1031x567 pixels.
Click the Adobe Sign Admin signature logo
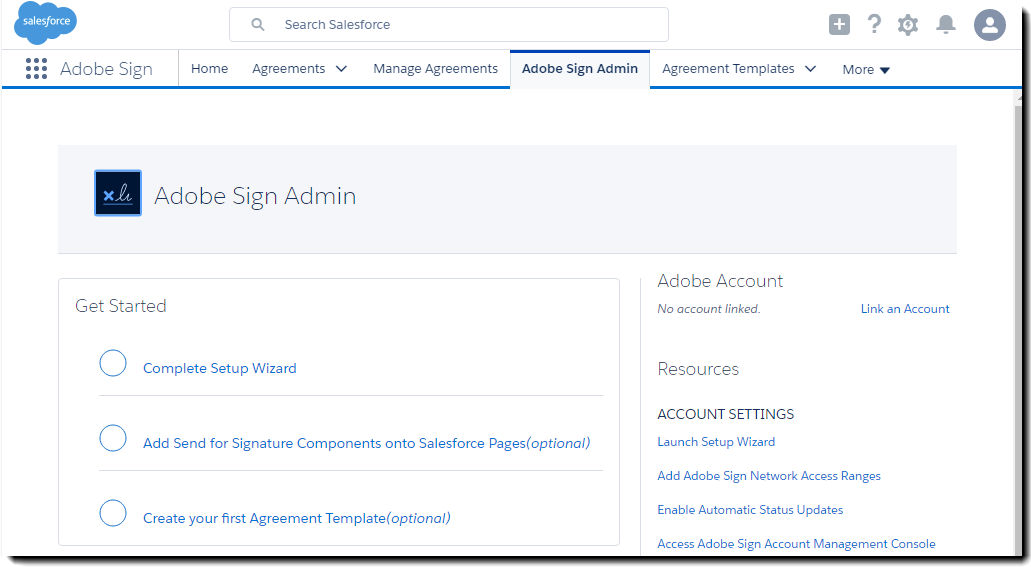[118, 193]
